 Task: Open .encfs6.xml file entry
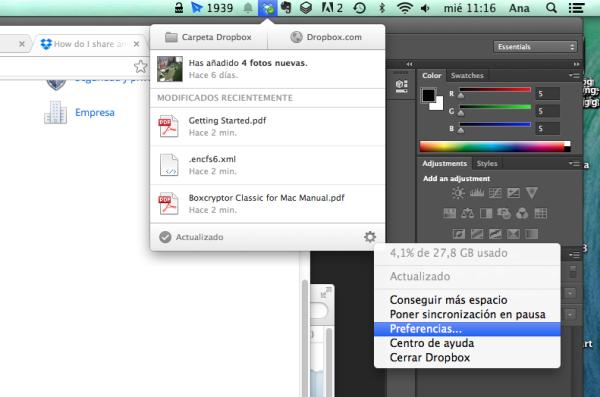point(267,165)
